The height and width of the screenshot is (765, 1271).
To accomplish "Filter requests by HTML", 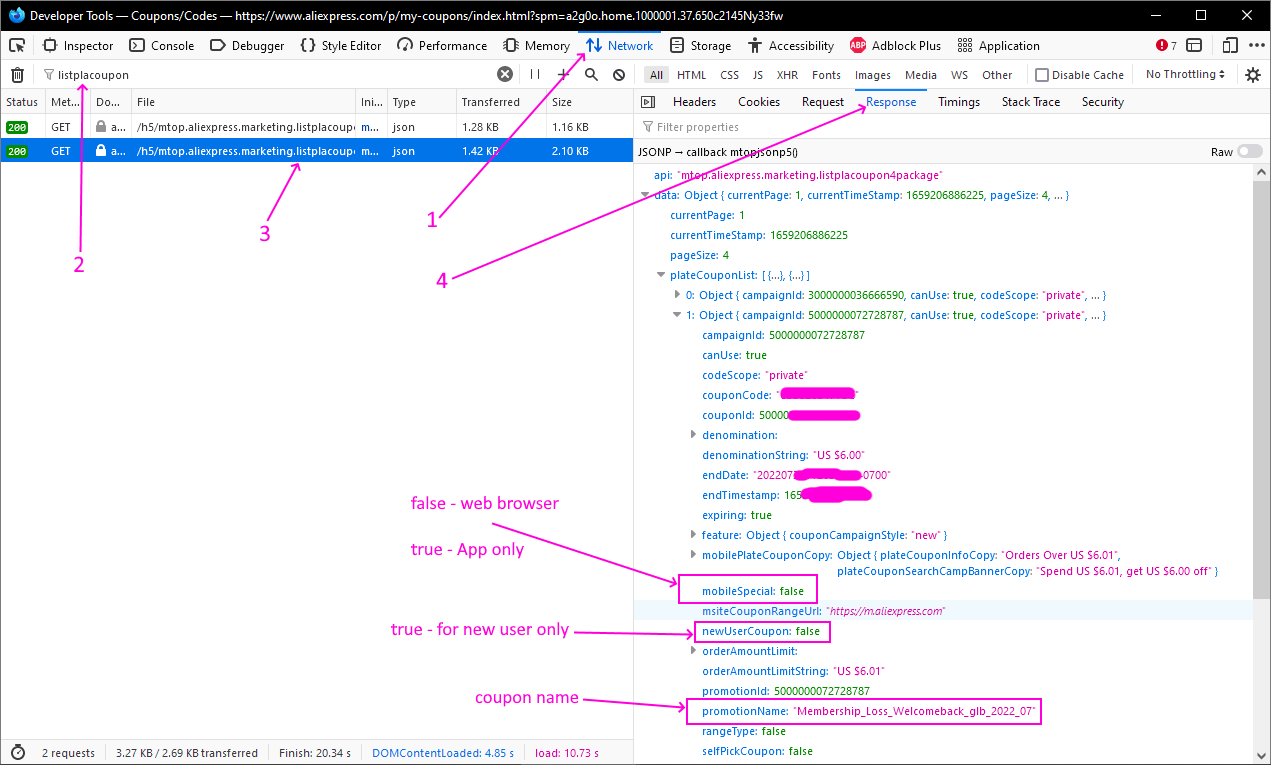I will pos(691,74).
